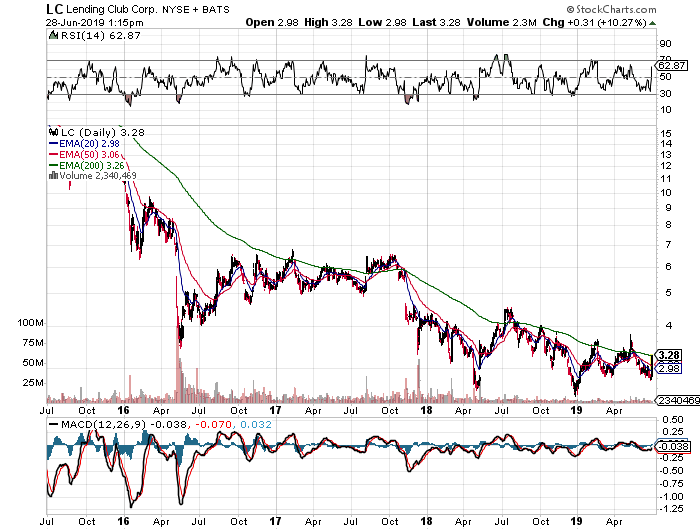Click the MACD(12,26,9) legend label
Viewport: 700px width, 530px height.
coord(104,424)
